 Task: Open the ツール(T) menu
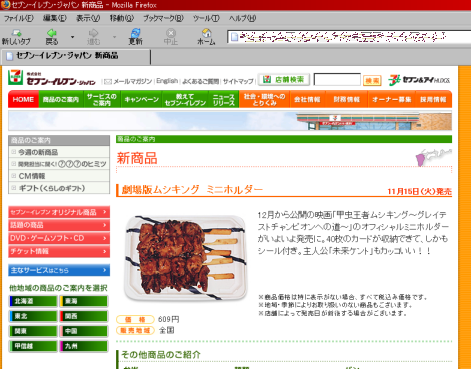206,18
